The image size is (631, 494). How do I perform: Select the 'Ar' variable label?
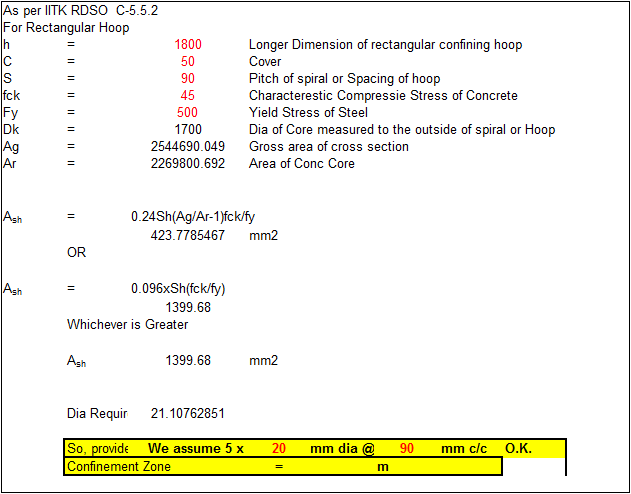pos(10,164)
